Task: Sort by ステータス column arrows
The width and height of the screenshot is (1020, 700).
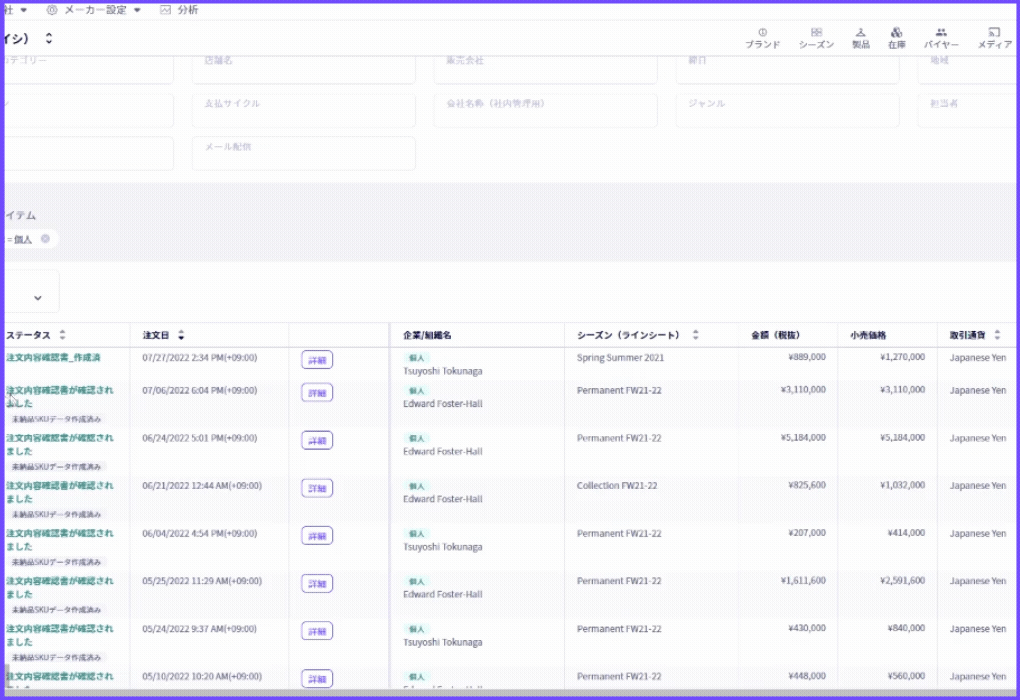Action: coord(62,334)
